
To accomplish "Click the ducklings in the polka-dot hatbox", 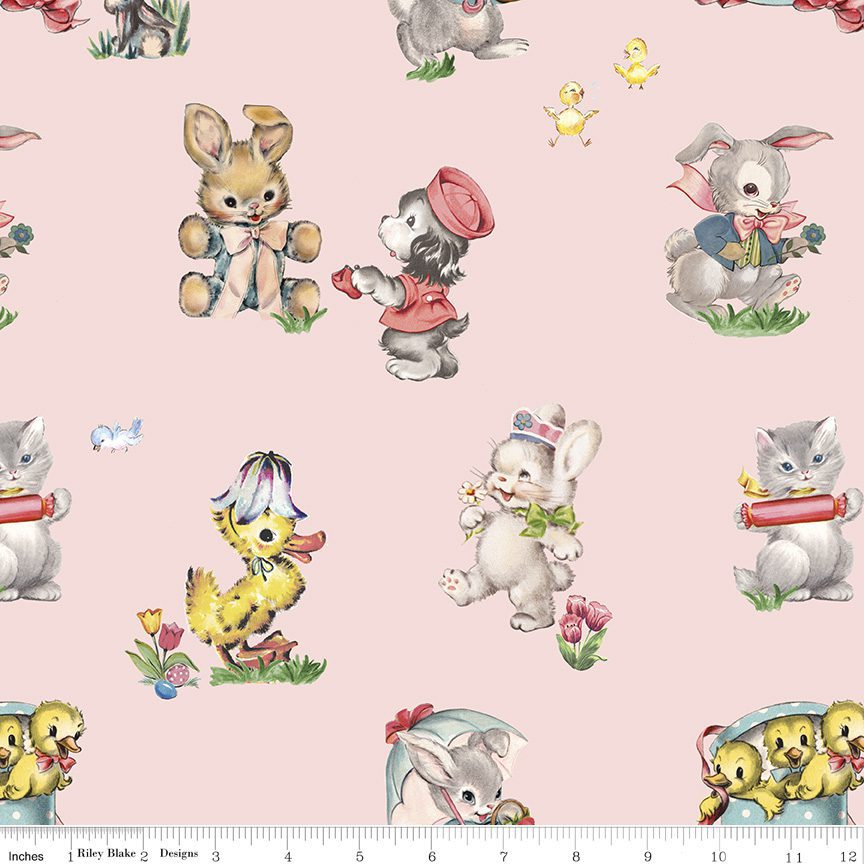I will tap(781, 763).
